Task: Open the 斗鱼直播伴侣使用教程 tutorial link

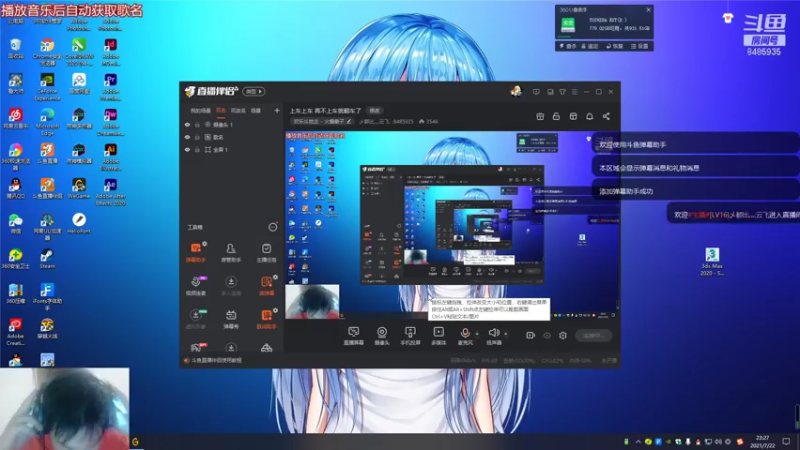Action: tap(216, 360)
